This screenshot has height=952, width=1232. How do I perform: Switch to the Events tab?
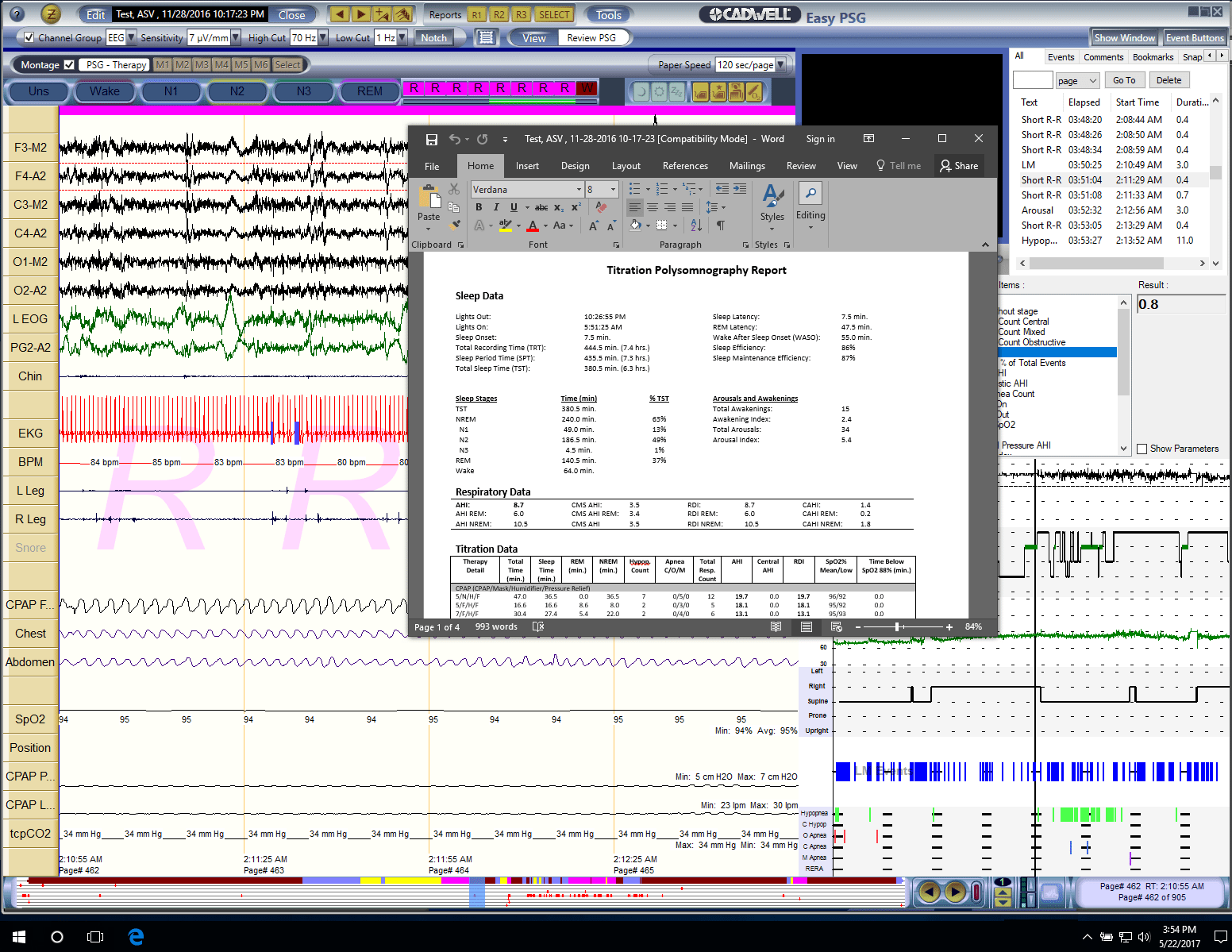point(1061,56)
